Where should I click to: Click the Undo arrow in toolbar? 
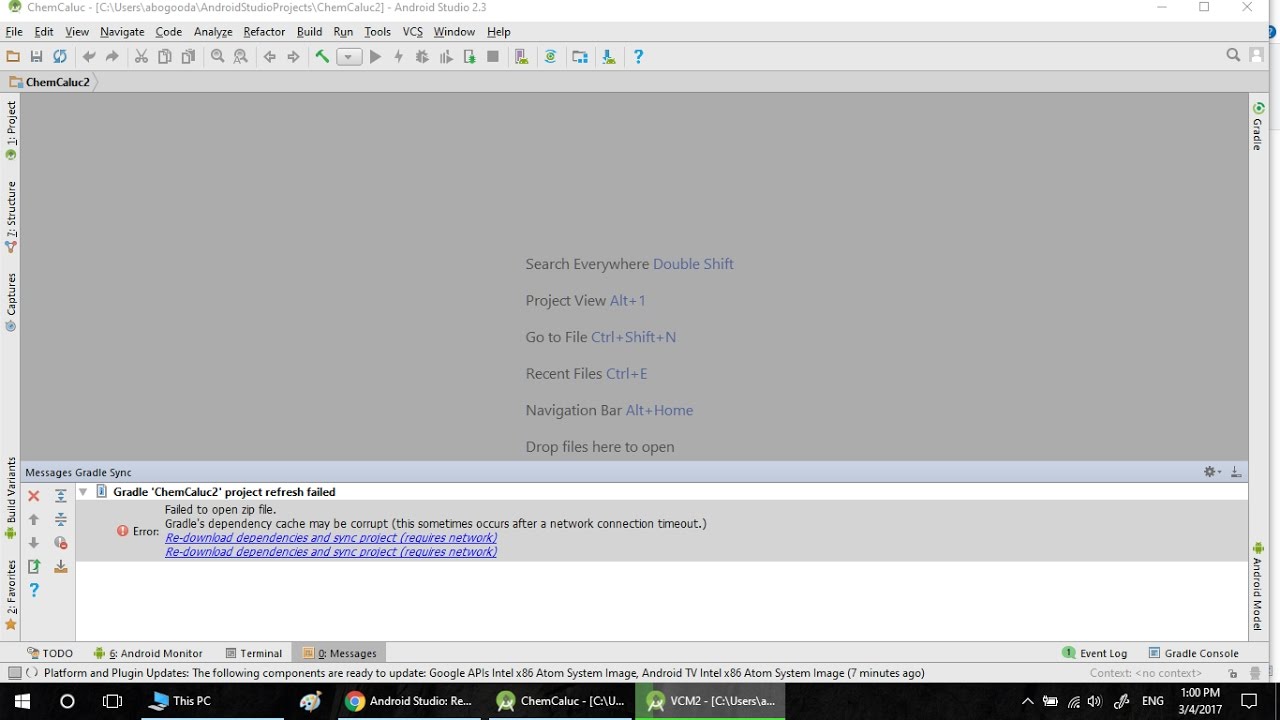click(89, 57)
